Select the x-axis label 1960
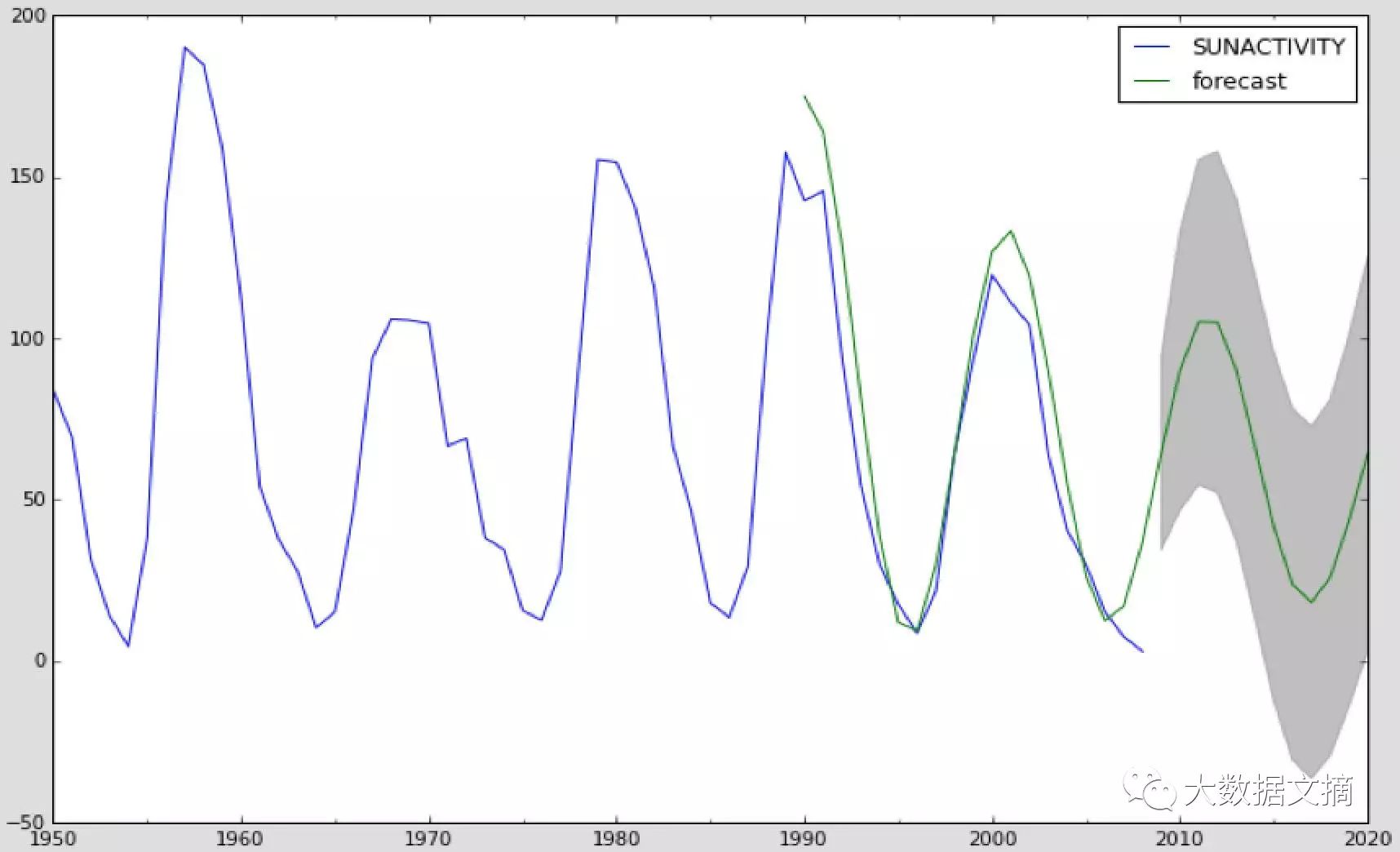Image resolution: width=1400 pixels, height=852 pixels. click(240, 839)
